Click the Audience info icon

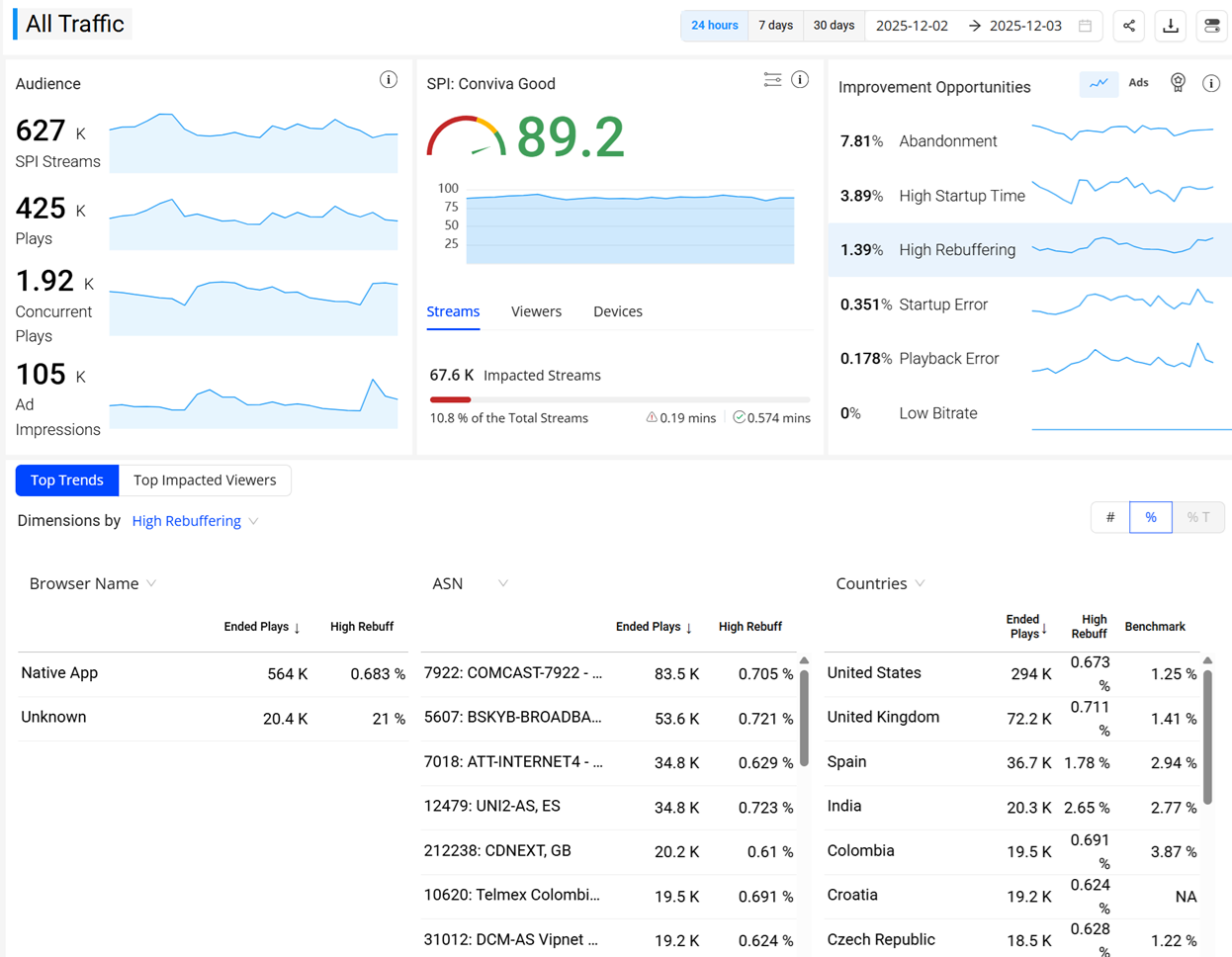click(x=389, y=80)
